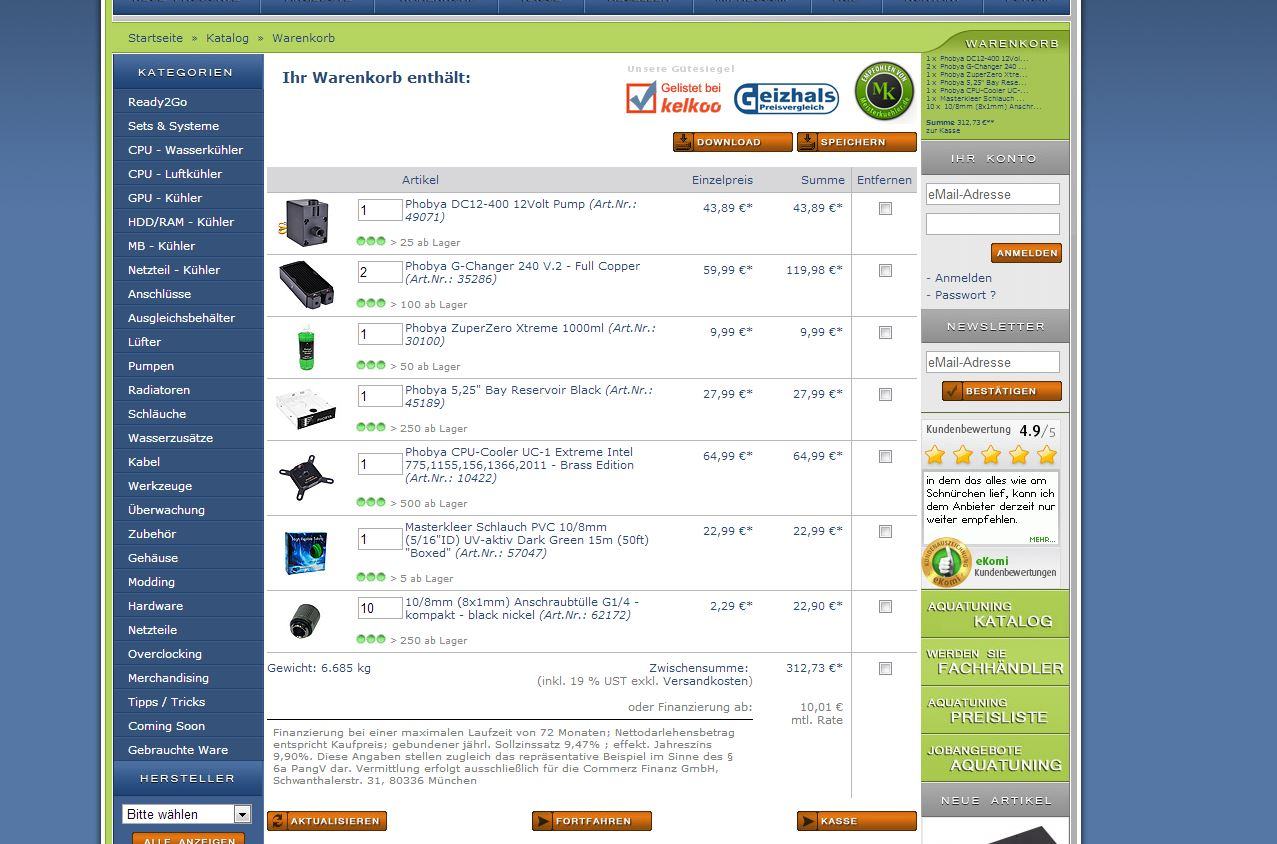
Task: Click the Einzelpreis column header
Action: (x=722, y=180)
